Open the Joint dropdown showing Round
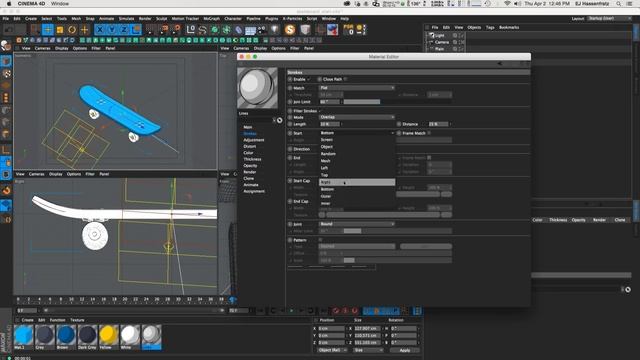640x360 pixels. click(x=357, y=224)
